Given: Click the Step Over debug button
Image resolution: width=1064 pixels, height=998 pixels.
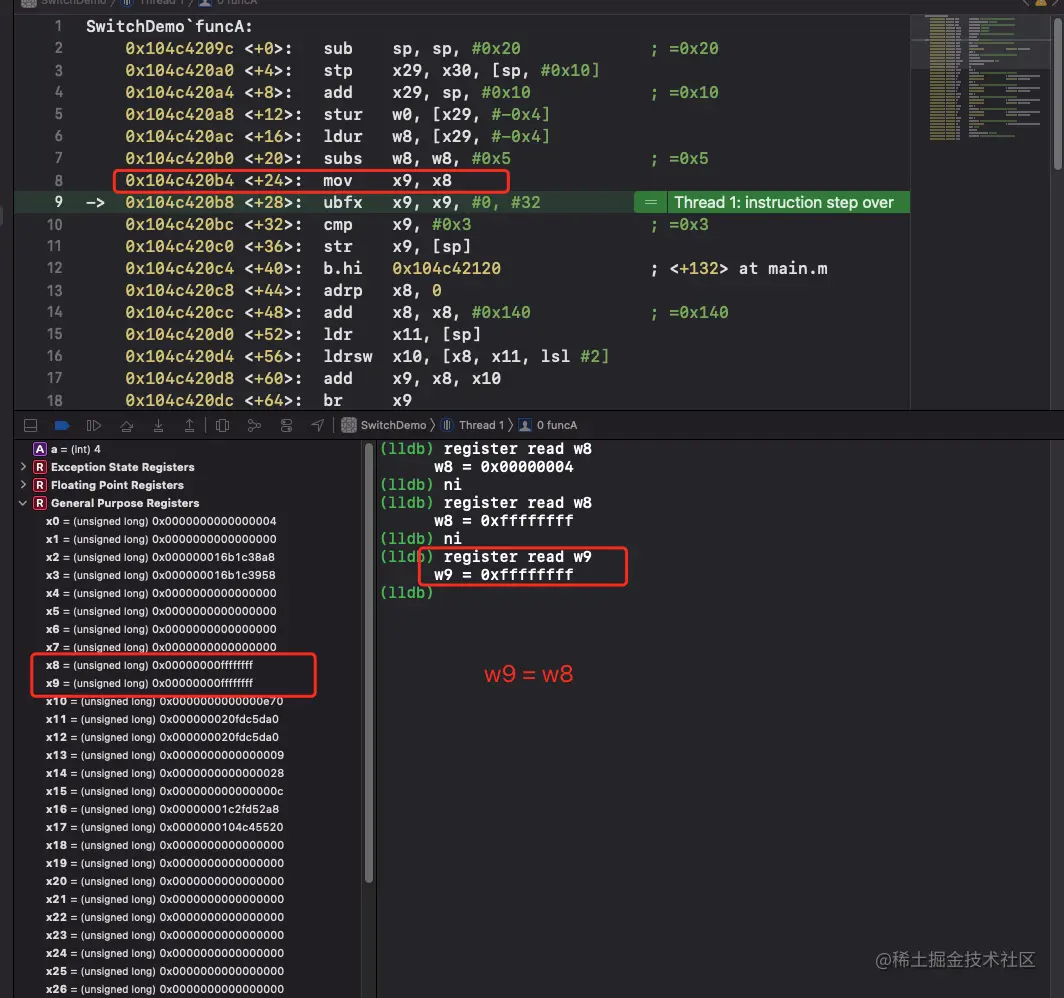Looking at the screenshot, I should coord(126,425).
